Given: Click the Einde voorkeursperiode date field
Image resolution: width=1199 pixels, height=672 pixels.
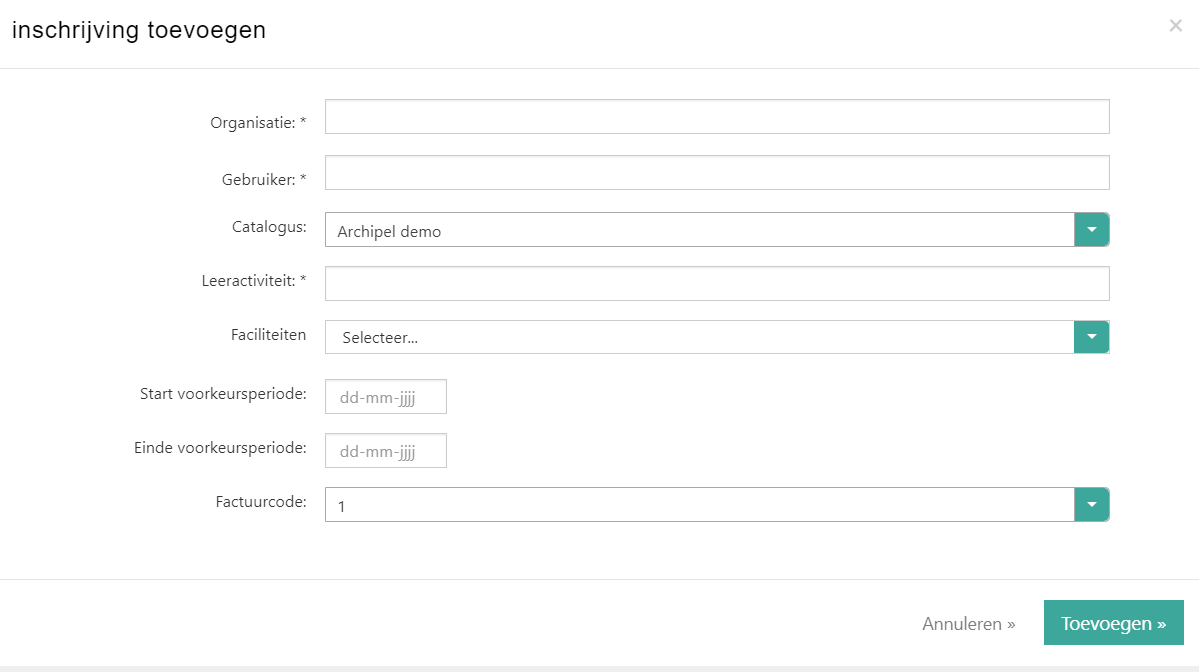Looking at the screenshot, I should [x=385, y=451].
